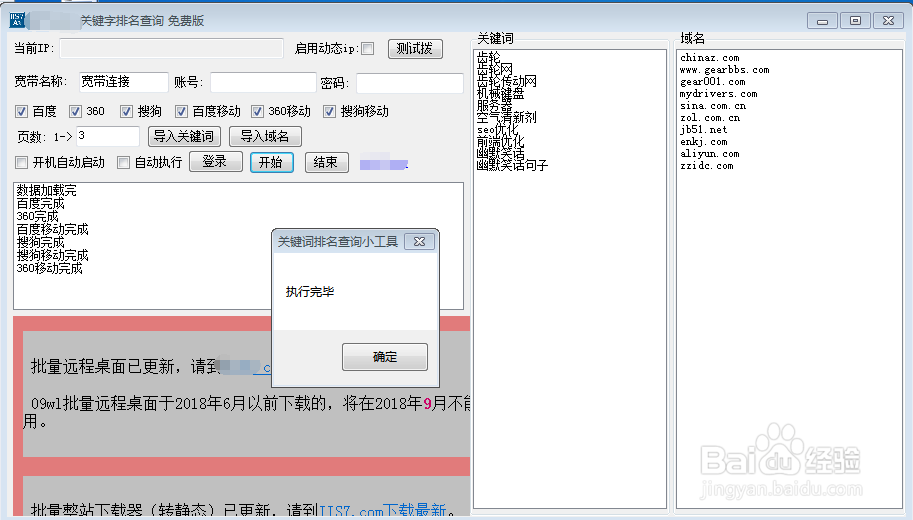
Task: Select domain jb51.net
Action: point(703,129)
